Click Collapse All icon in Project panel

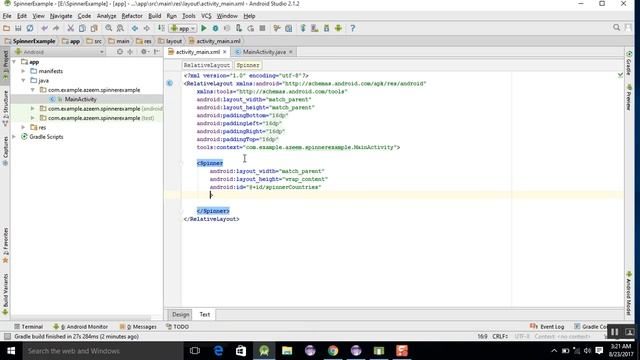(x=130, y=52)
